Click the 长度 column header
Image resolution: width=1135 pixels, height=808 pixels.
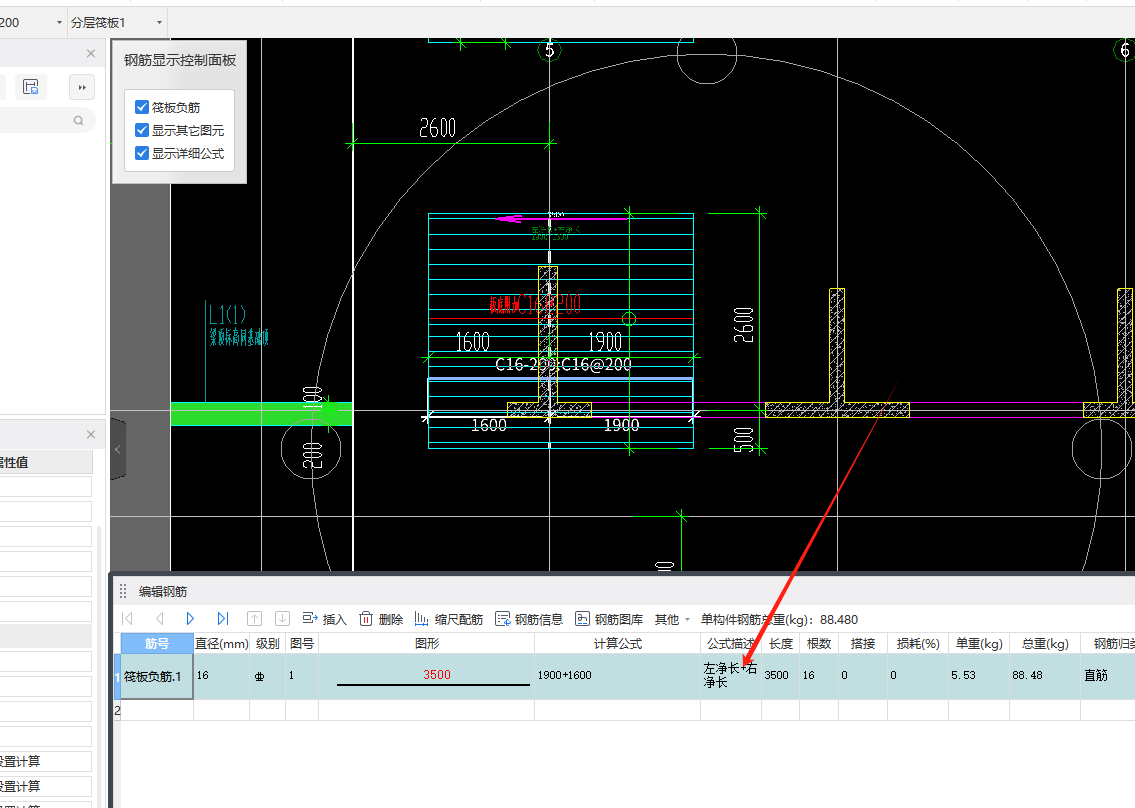coord(780,643)
